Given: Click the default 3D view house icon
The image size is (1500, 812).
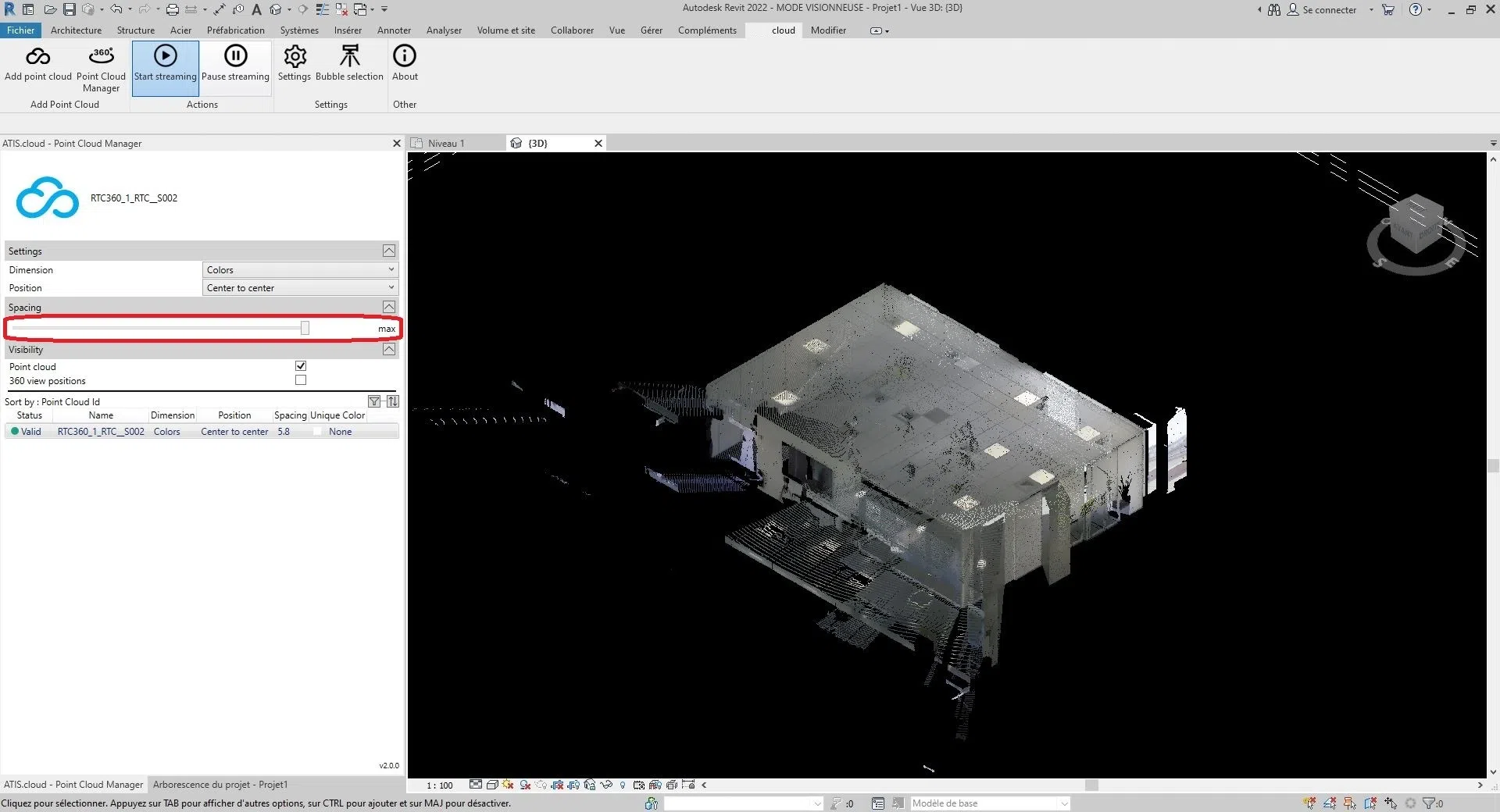Looking at the screenshot, I should point(275,9).
